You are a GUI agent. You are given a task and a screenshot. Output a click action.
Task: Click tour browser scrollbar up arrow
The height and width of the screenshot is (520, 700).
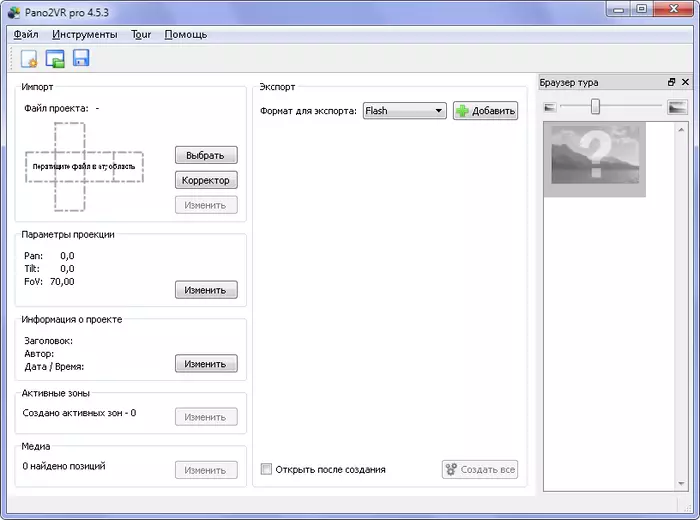(681, 130)
